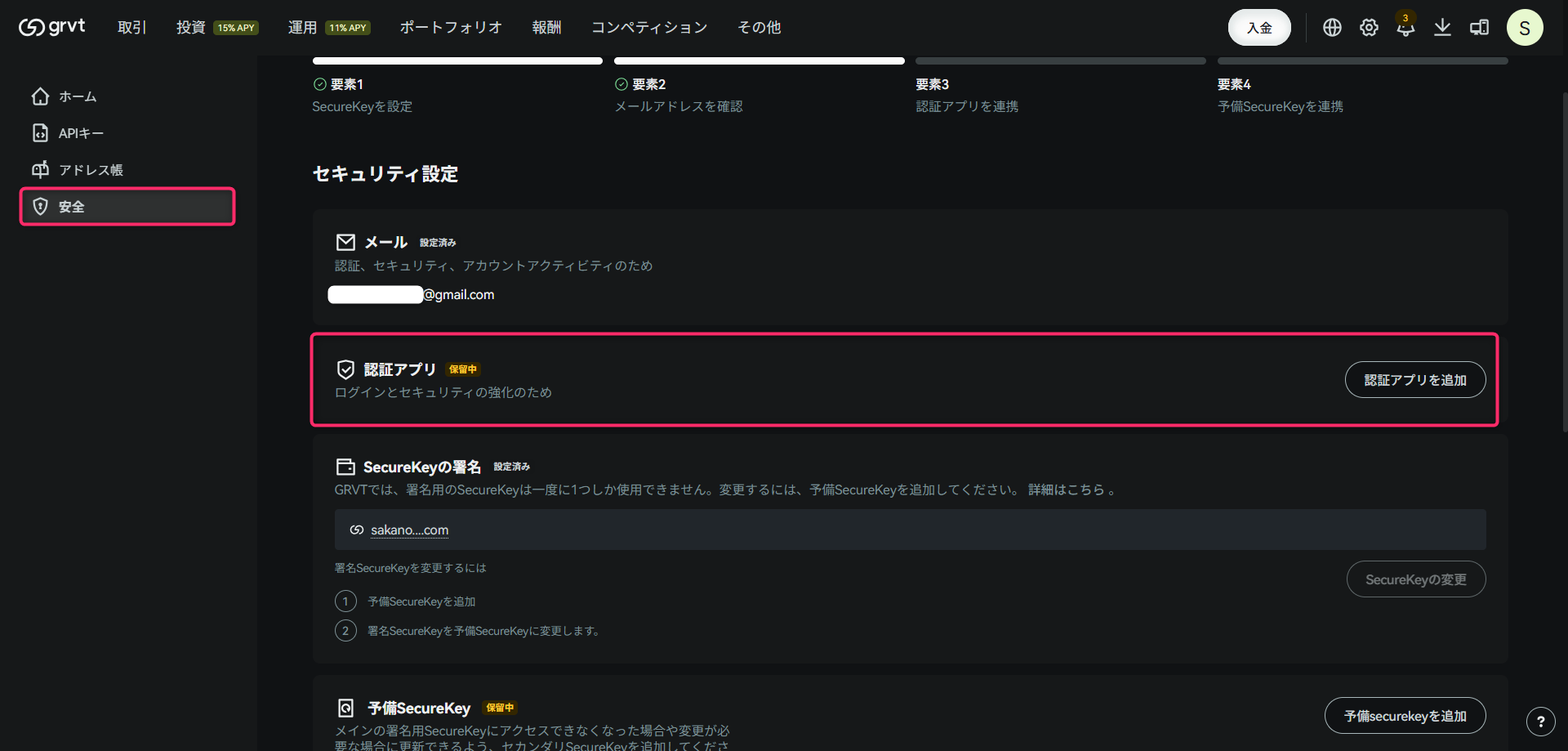Click the app download icon

tap(1442, 27)
